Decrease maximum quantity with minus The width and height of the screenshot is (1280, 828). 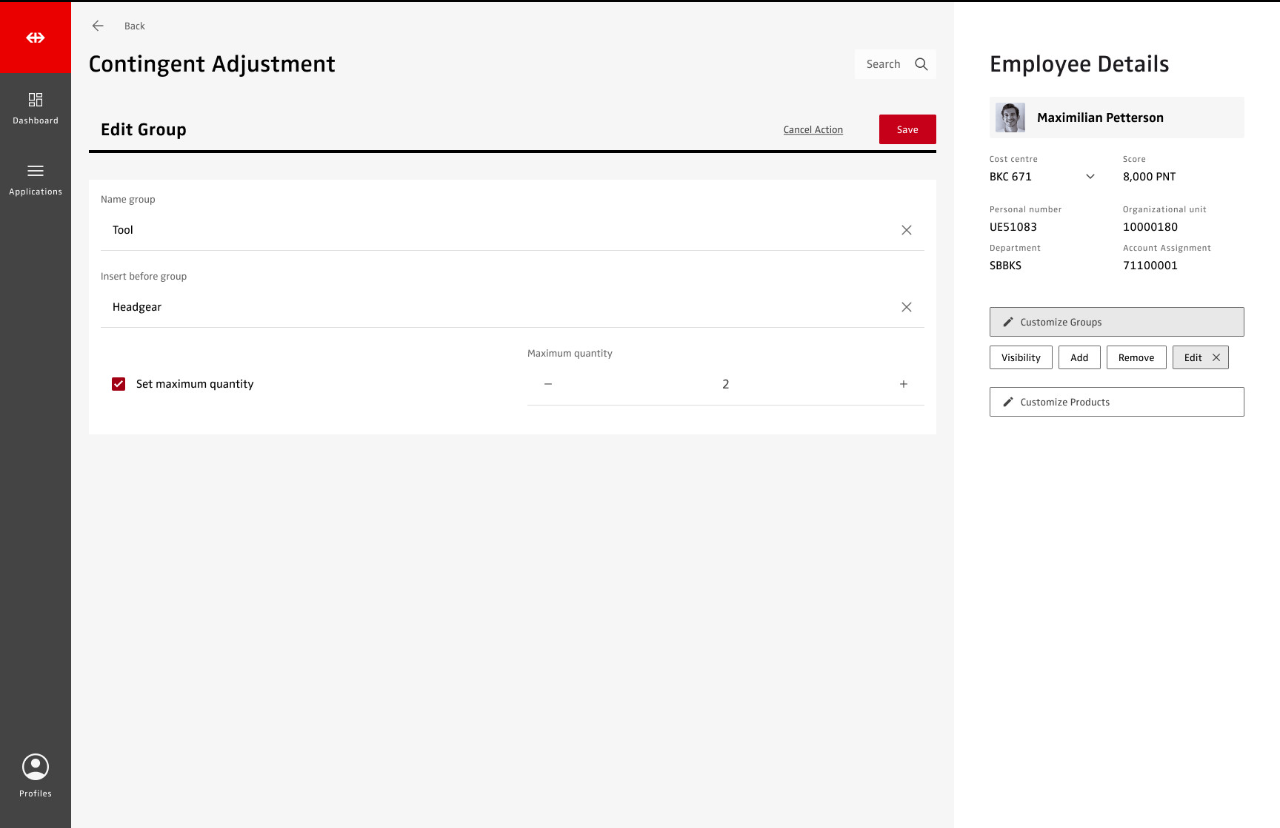[x=548, y=384]
